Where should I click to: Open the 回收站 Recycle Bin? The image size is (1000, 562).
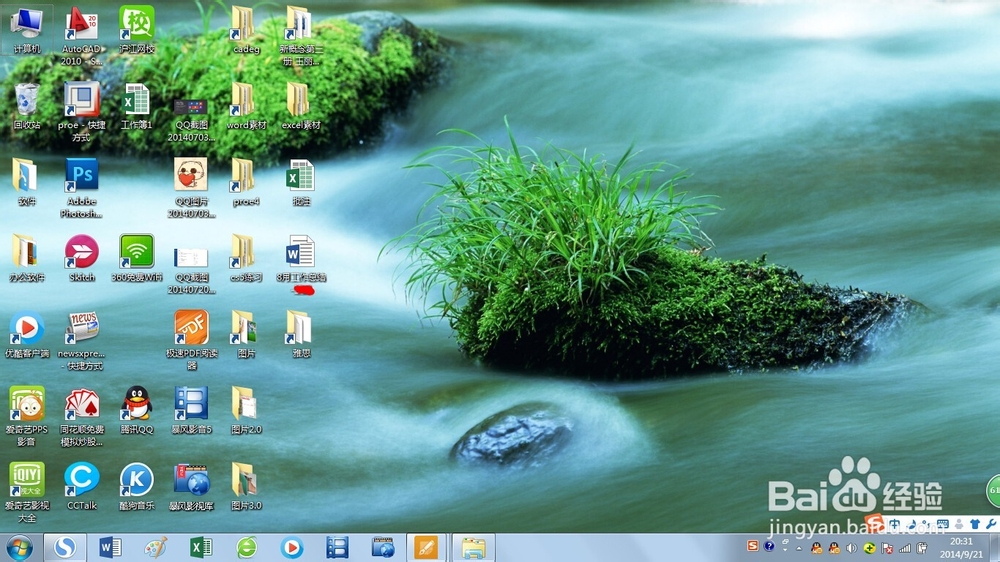[x=27, y=106]
